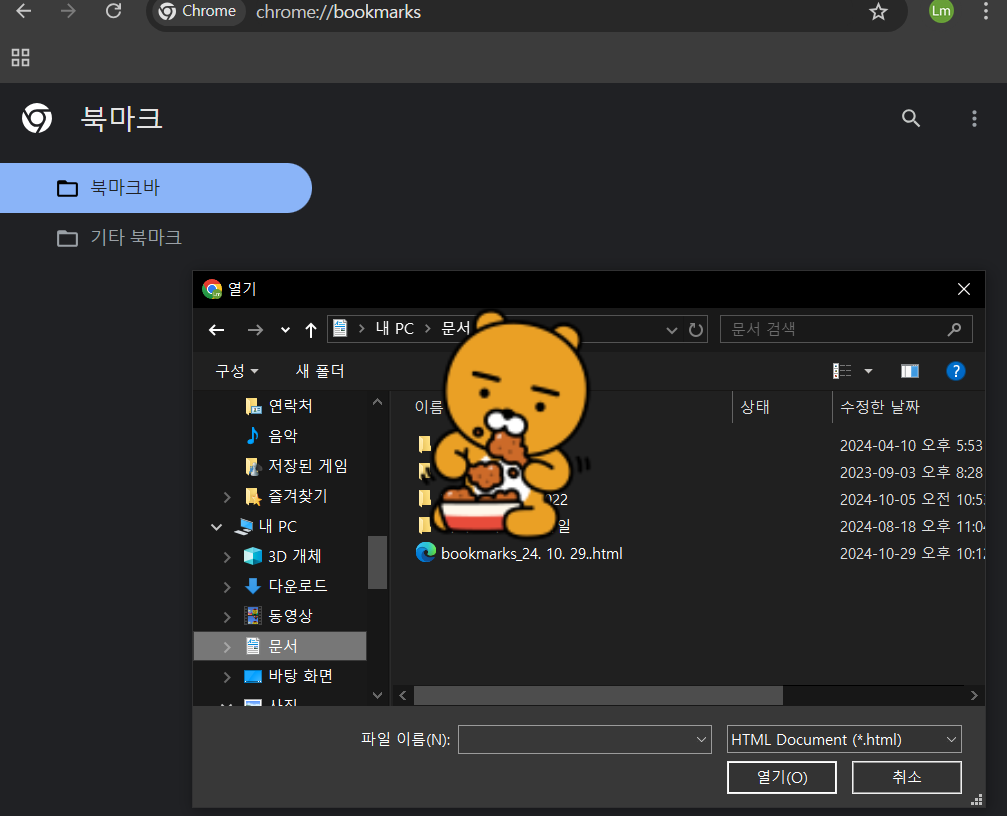The height and width of the screenshot is (816, 1007).
Task: Open help with the question mark icon
Action: pyautogui.click(x=956, y=371)
